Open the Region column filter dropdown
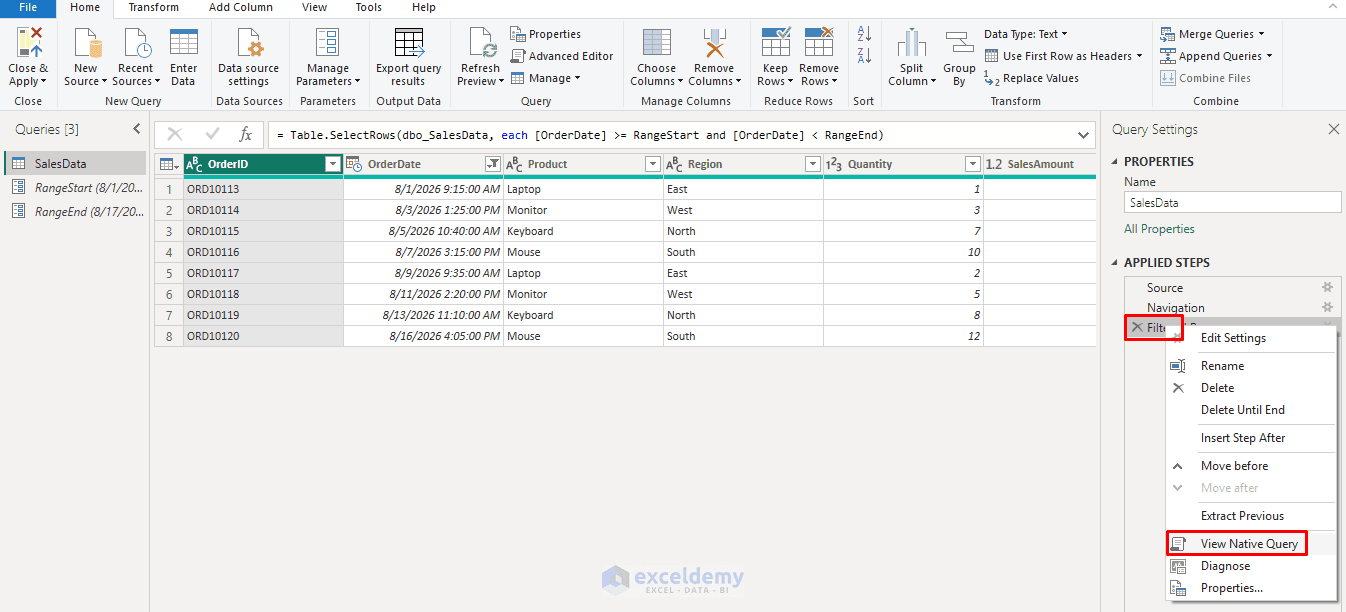Image resolution: width=1346 pixels, height=612 pixels. tap(813, 164)
